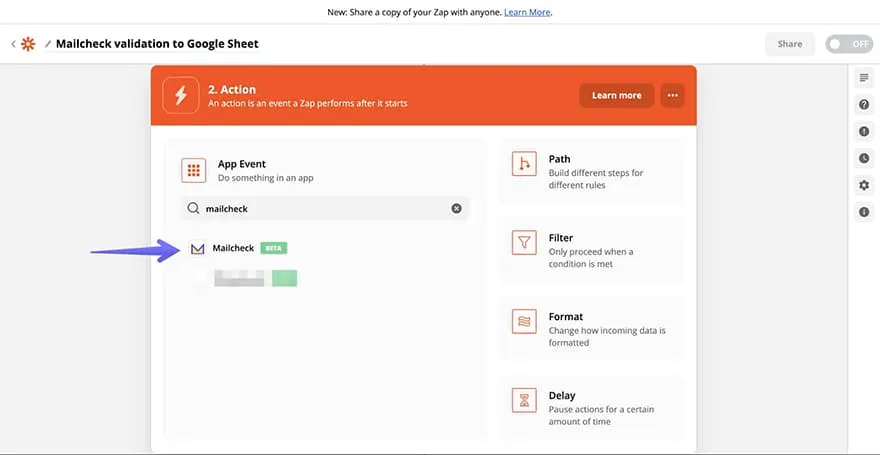
Task: Clear the search with the X icon
Action: tap(457, 209)
